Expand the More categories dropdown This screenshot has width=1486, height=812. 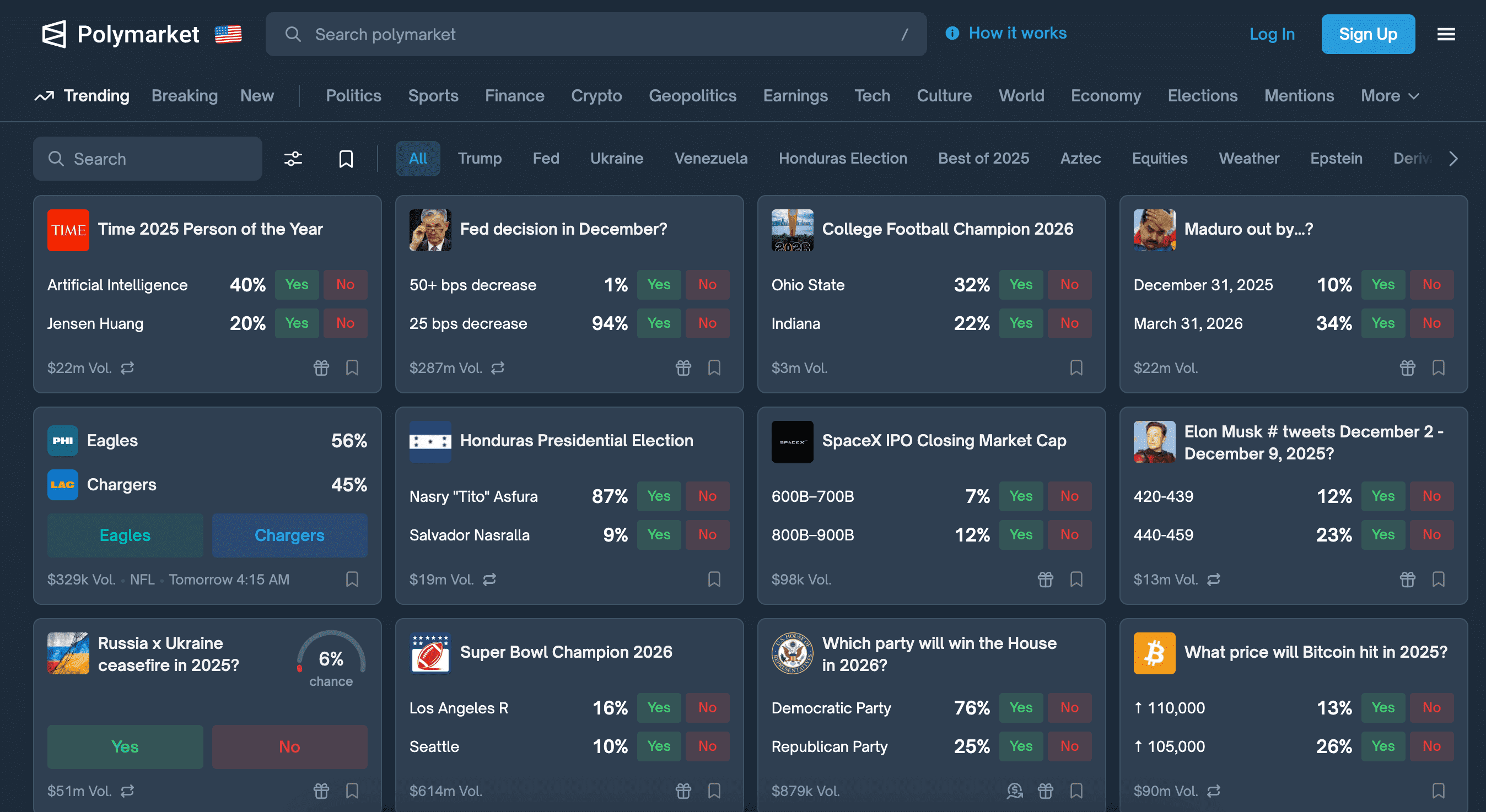point(1389,96)
